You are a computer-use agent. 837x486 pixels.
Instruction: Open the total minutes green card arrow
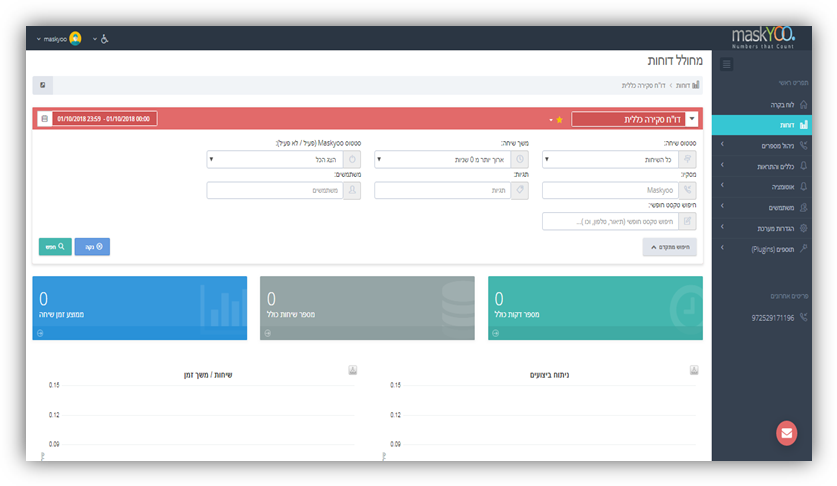tap(495, 333)
